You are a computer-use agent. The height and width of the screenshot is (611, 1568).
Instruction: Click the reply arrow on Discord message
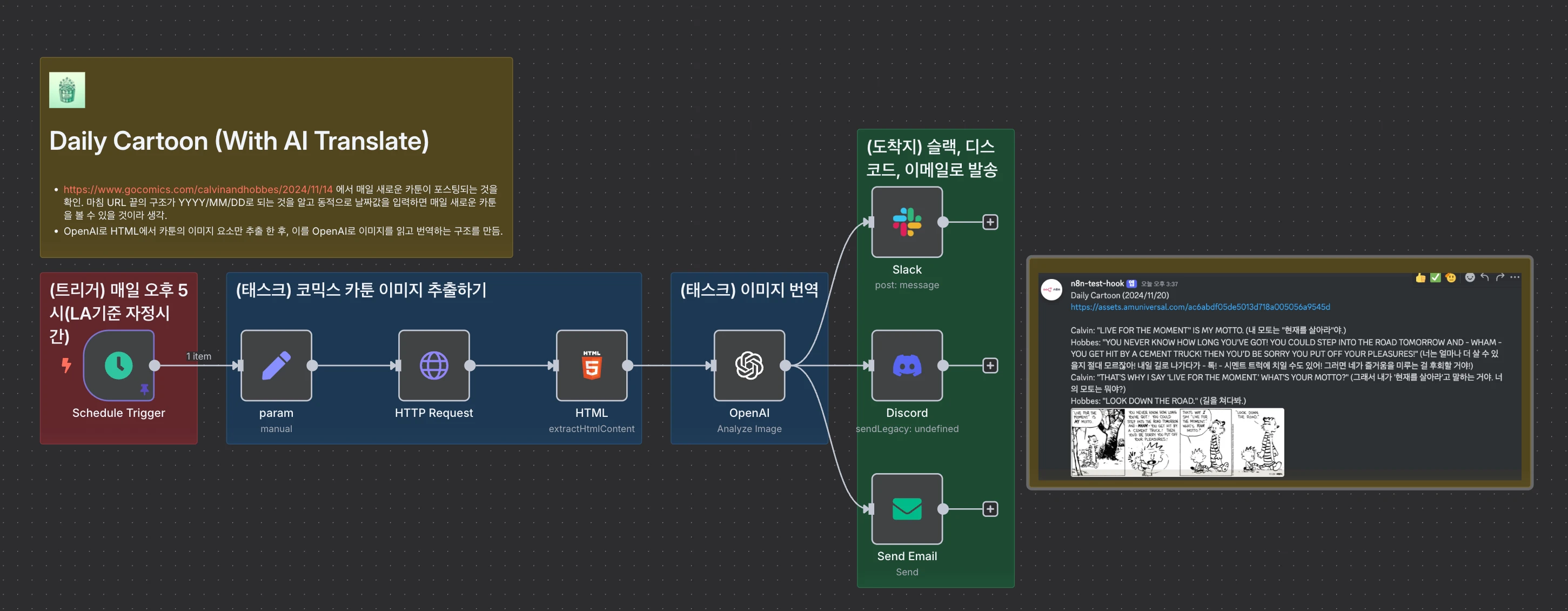coord(1485,277)
